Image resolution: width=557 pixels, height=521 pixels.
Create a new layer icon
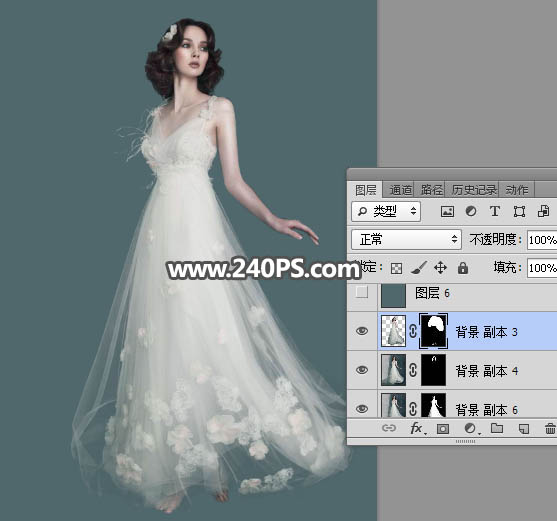524,429
